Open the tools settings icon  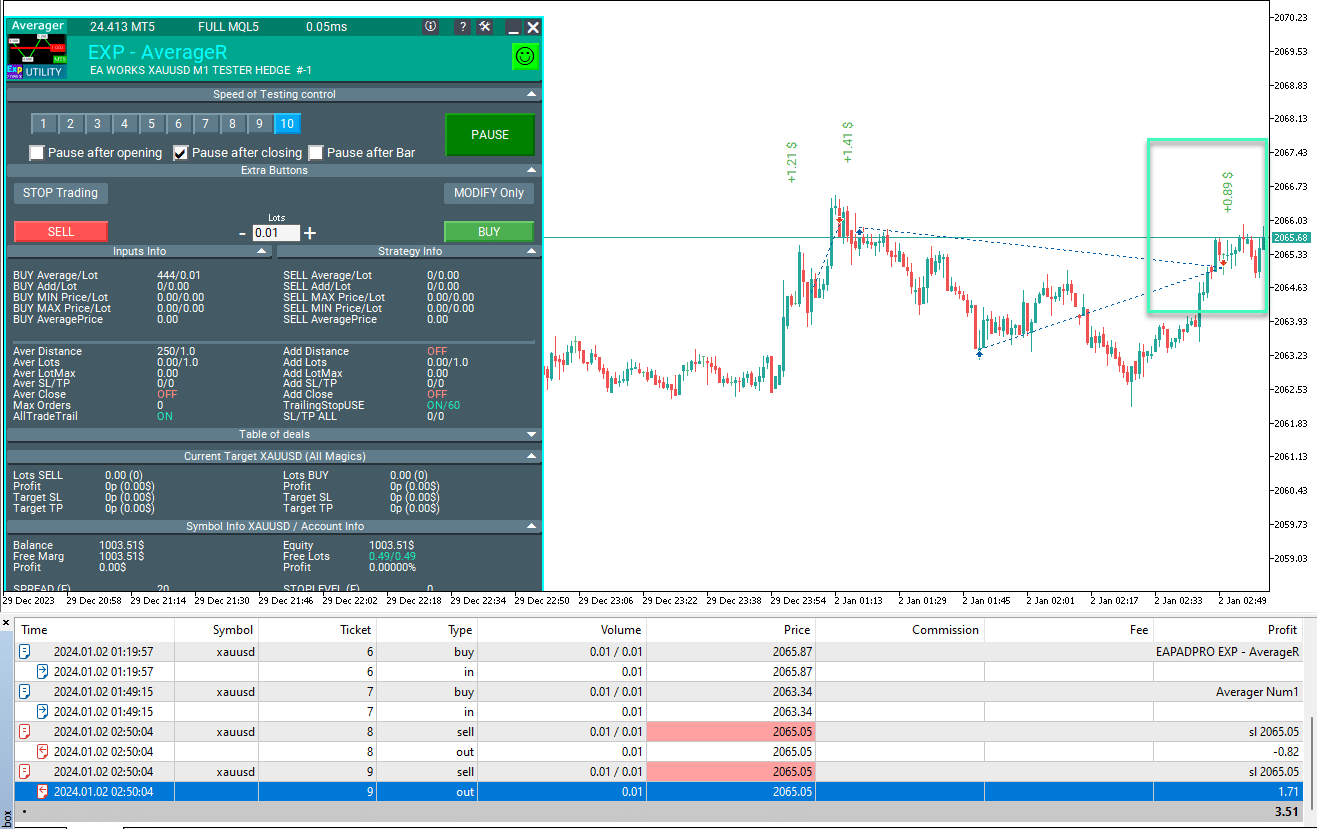[x=485, y=27]
